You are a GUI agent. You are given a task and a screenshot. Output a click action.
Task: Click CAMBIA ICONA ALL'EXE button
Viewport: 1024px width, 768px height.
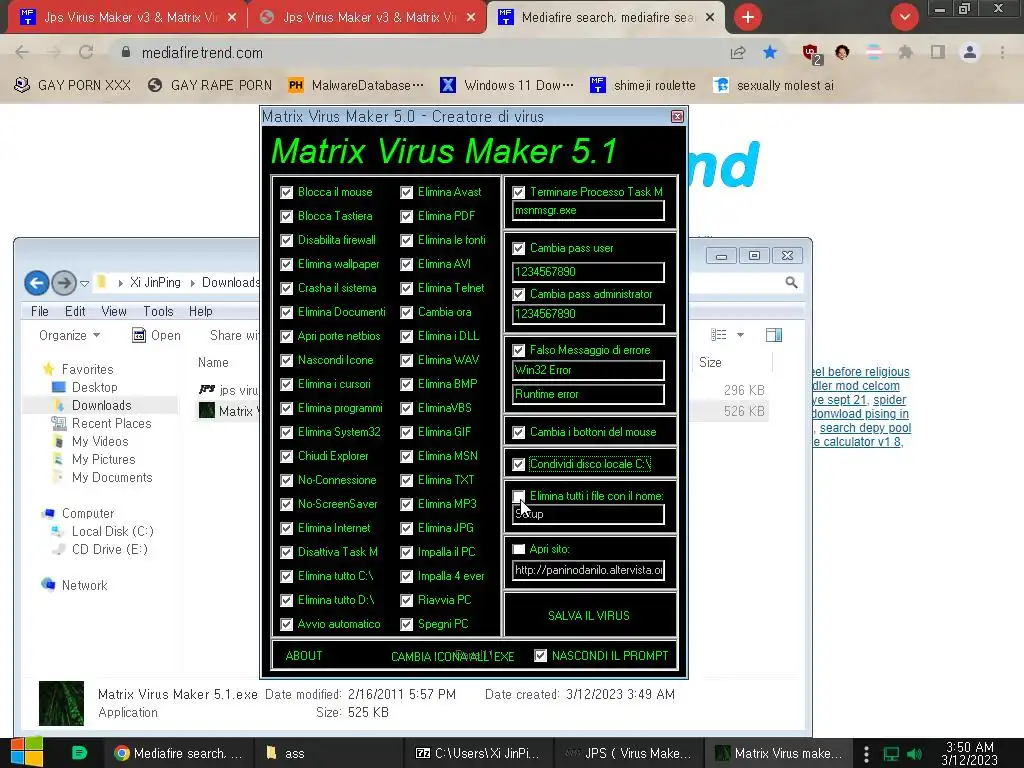click(453, 656)
